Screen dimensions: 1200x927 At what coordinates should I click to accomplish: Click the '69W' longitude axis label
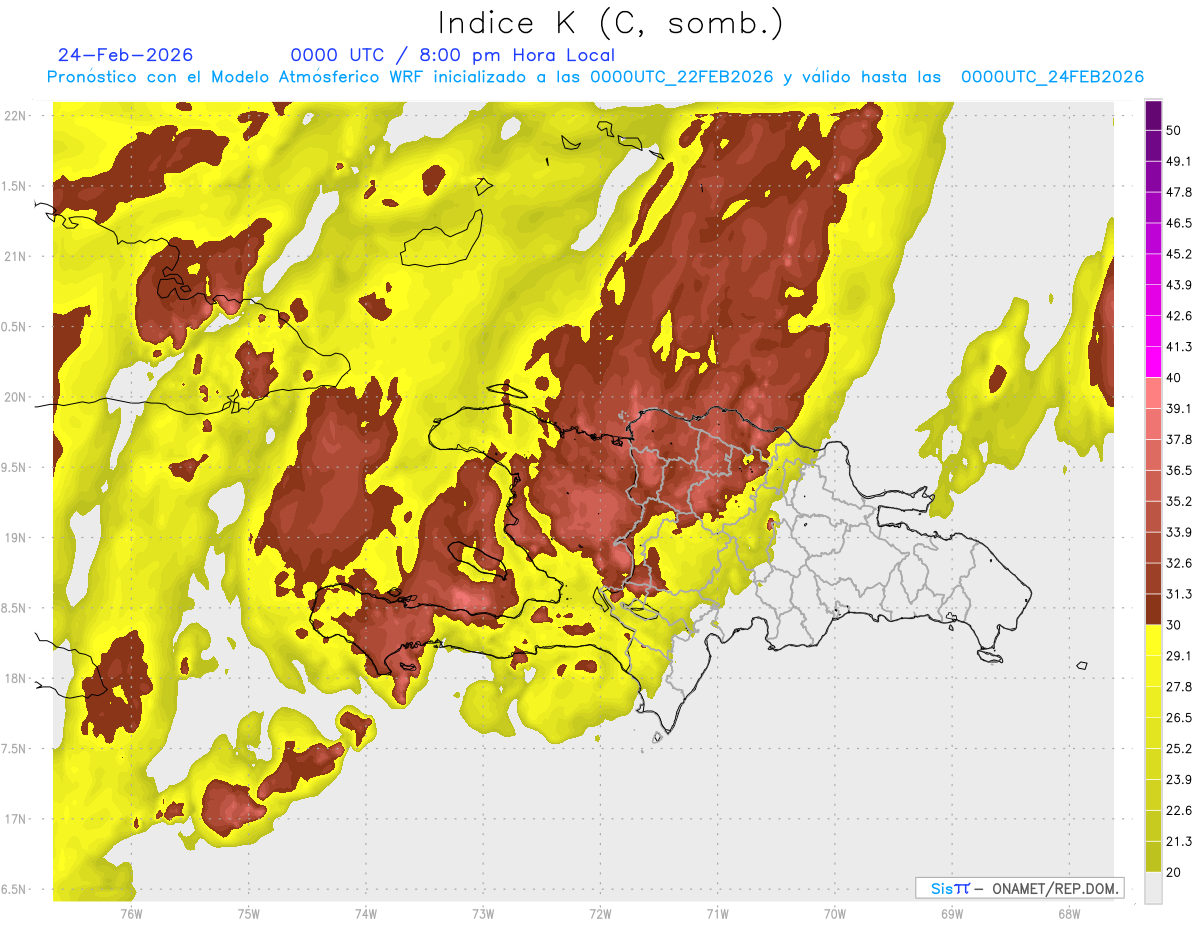[952, 914]
